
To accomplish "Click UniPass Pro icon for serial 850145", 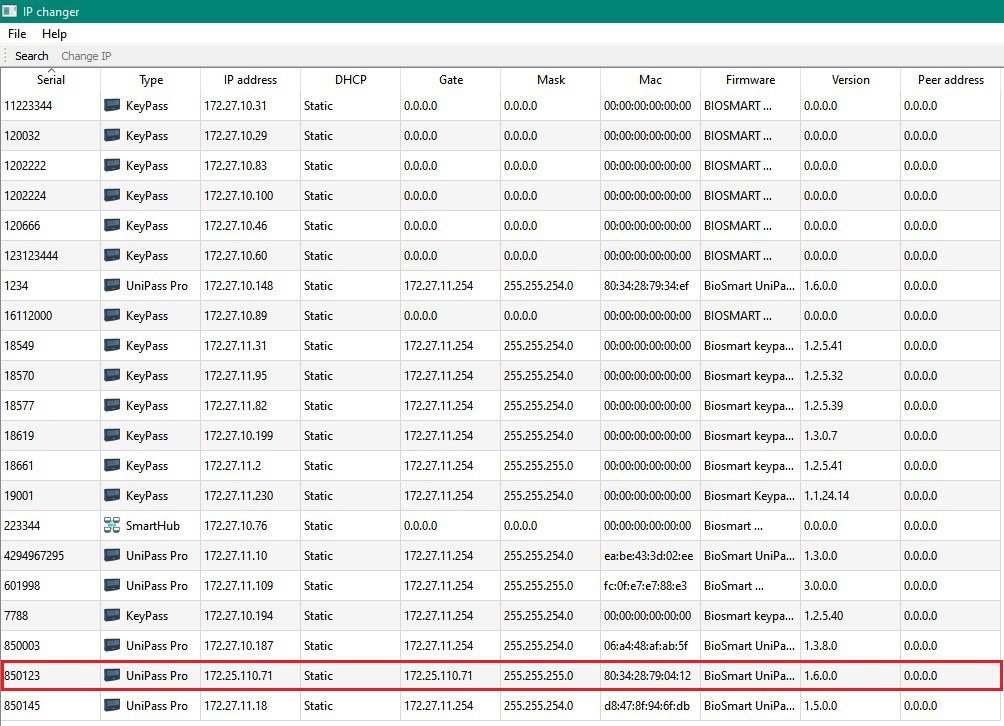I will tap(112, 705).
